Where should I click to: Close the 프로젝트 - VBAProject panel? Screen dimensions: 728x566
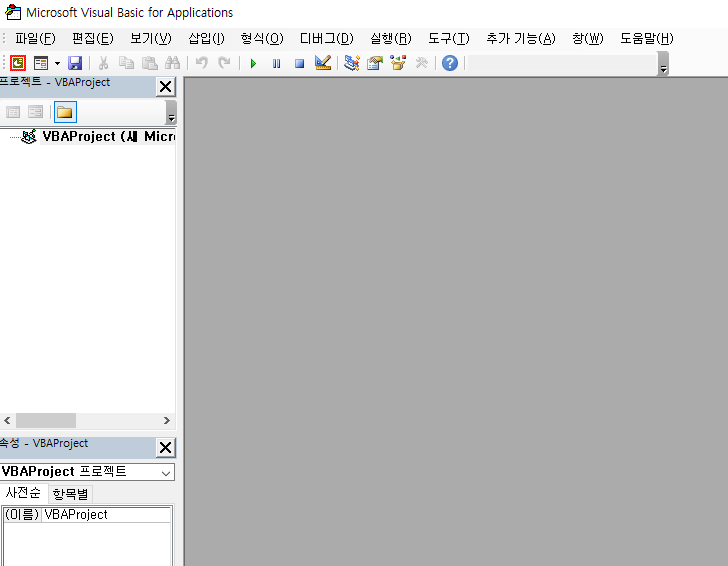tap(166, 87)
